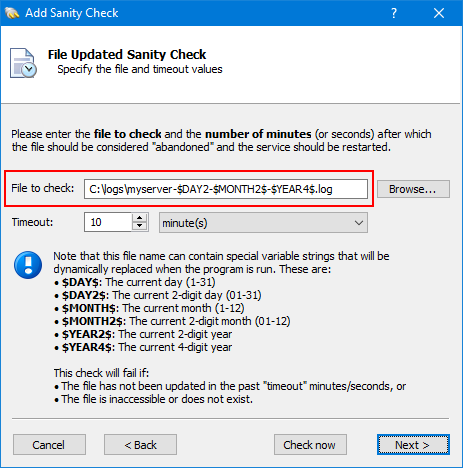Click the Timeout value field
Viewport: 463px width, 468px height.
click(x=108, y=222)
